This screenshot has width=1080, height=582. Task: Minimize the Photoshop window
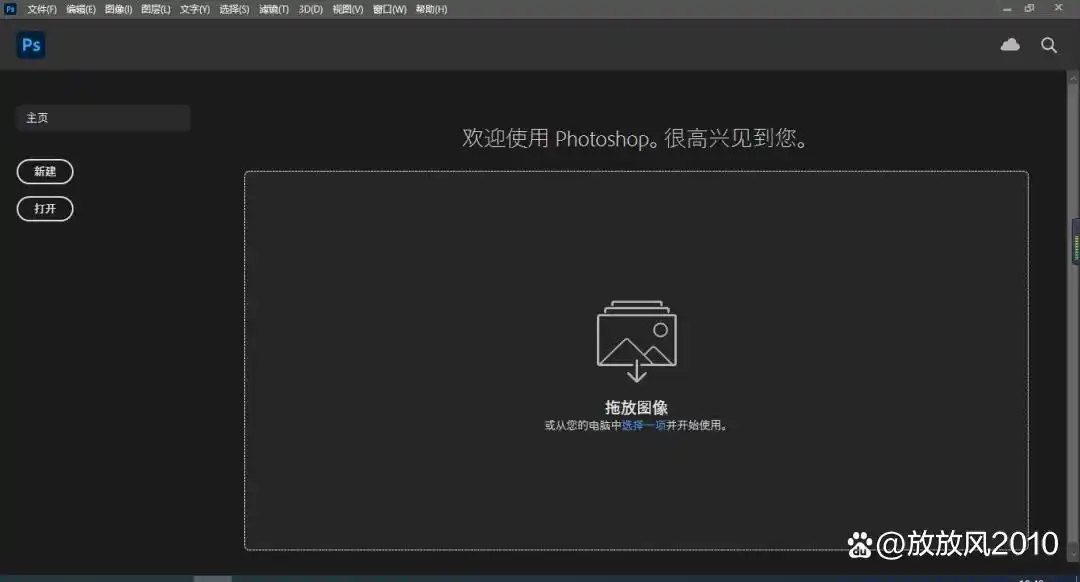click(1007, 9)
